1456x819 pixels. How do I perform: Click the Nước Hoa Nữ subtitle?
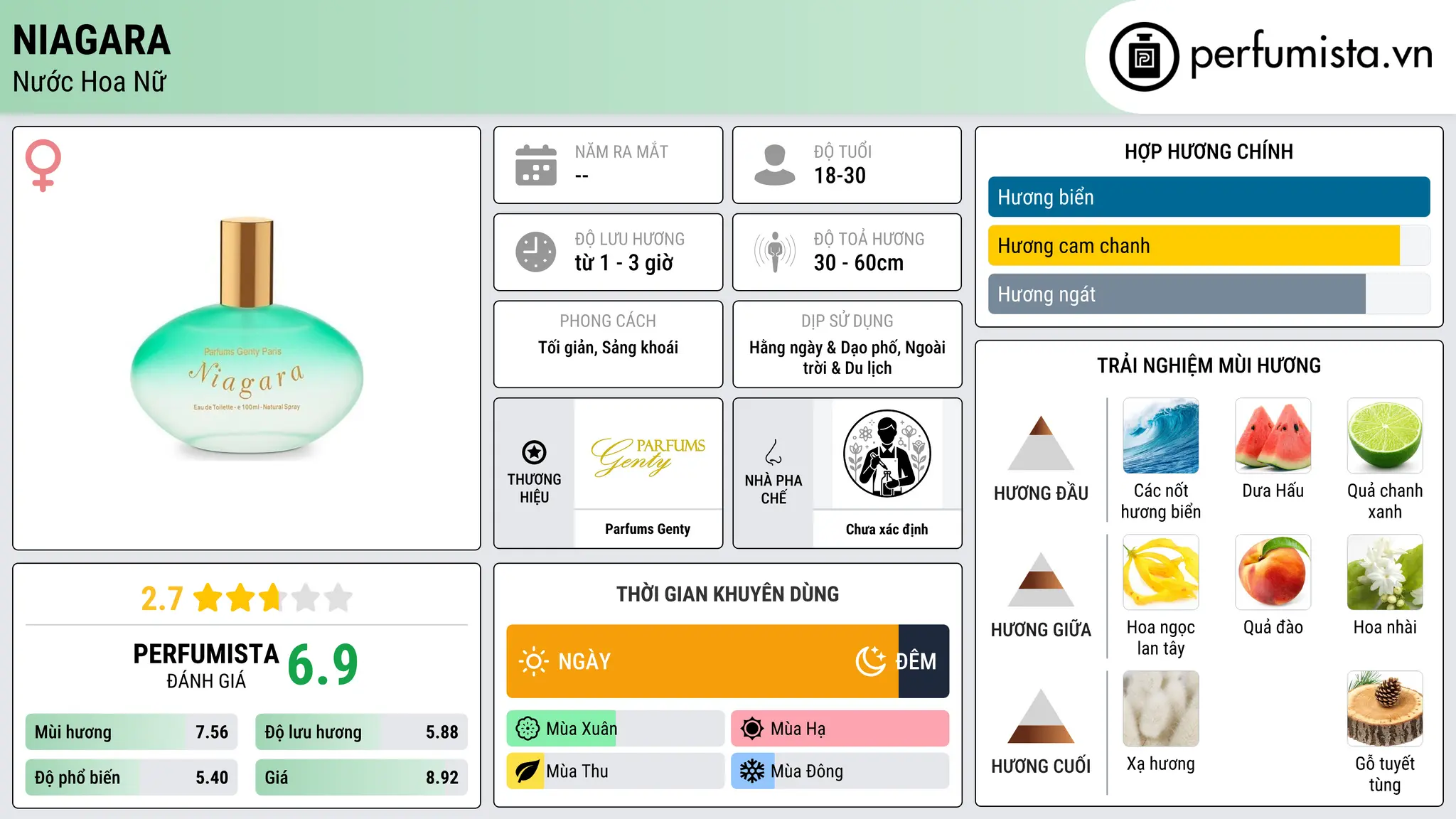tap(90, 82)
